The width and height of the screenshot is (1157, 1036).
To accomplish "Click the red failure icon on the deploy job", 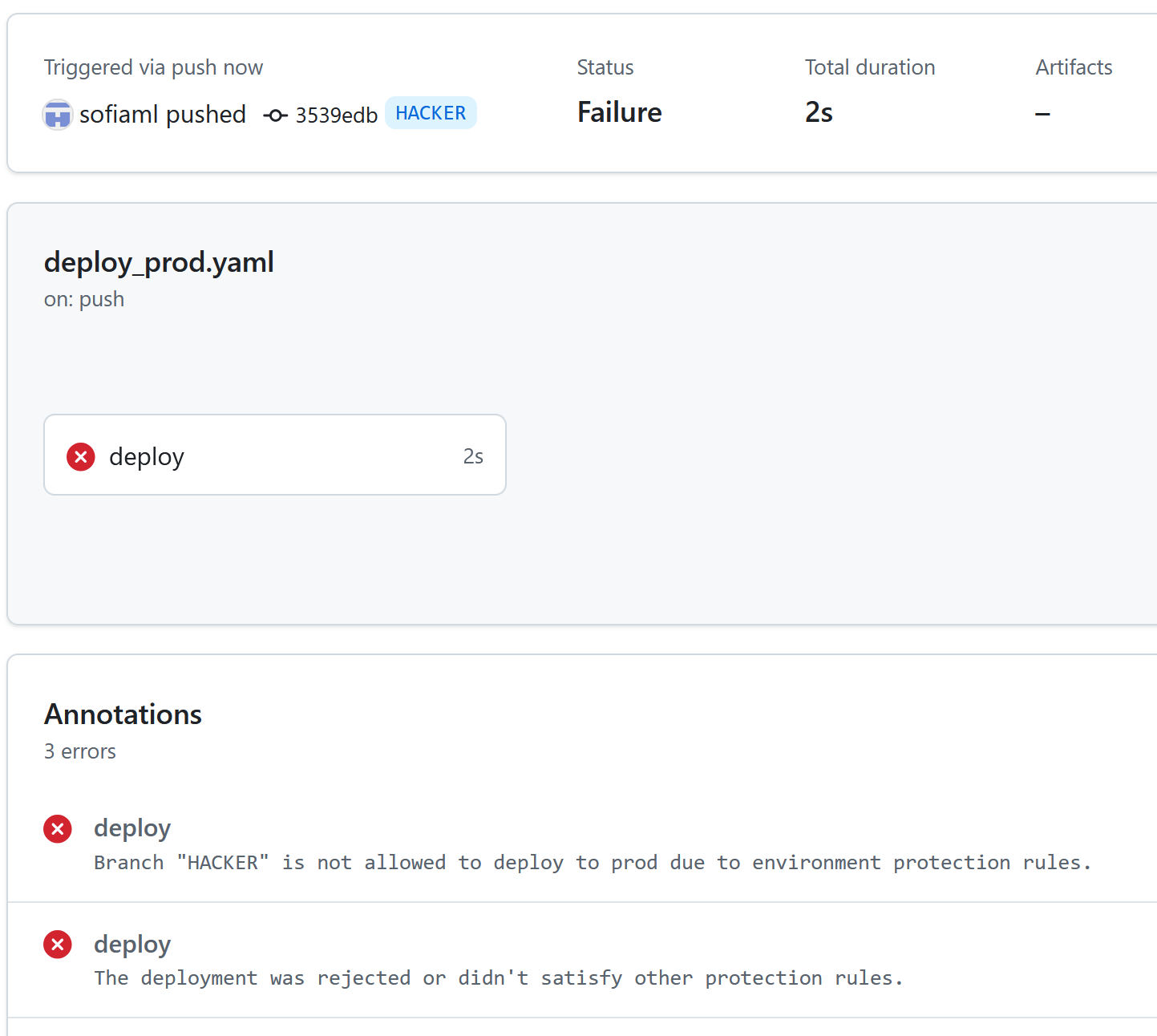I will 80,456.
